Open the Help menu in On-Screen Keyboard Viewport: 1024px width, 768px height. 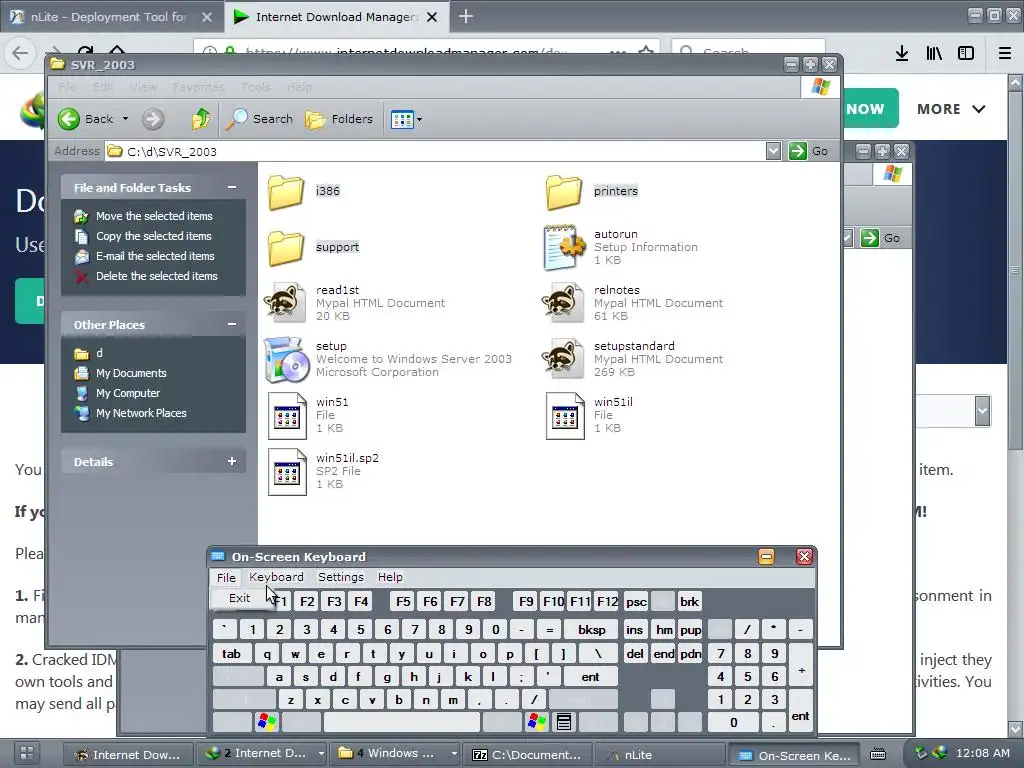point(390,577)
